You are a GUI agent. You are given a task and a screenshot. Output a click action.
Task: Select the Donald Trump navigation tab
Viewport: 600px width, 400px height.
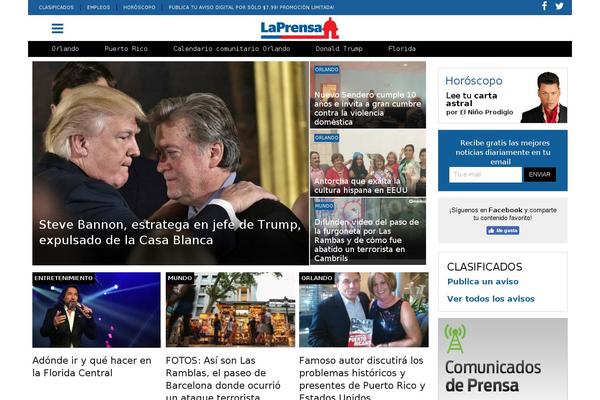tap(339, 49)
